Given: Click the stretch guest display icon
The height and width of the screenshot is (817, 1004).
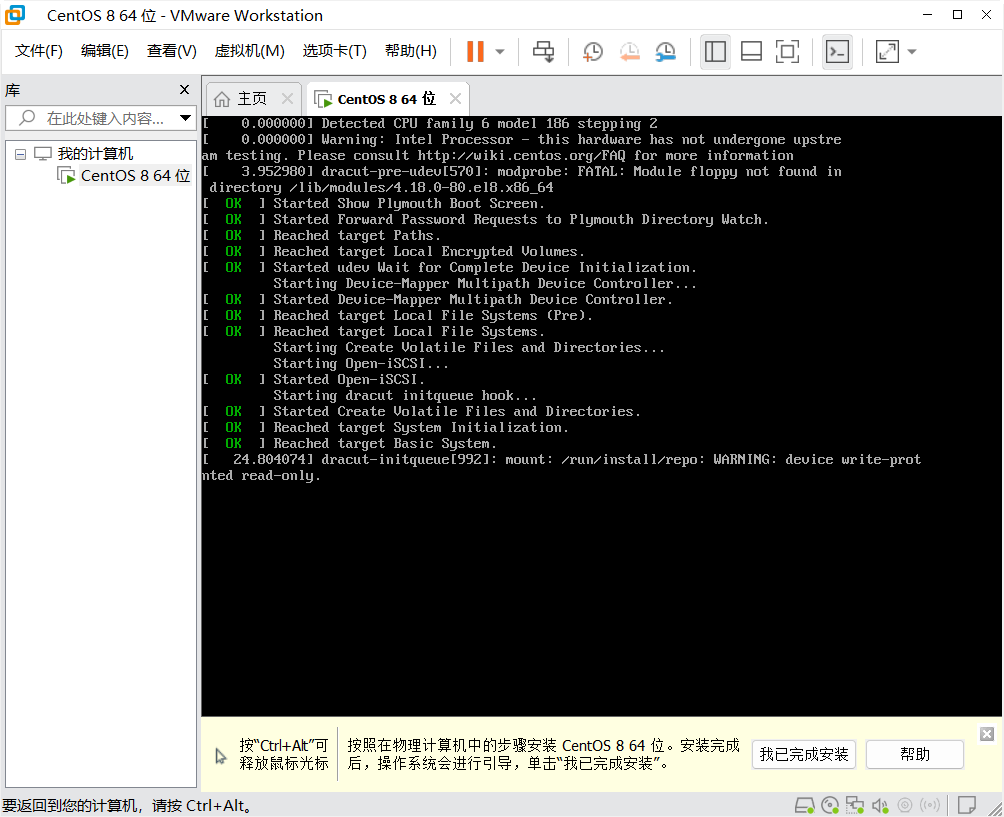Looking at the screenshot, I should (887, 51).
